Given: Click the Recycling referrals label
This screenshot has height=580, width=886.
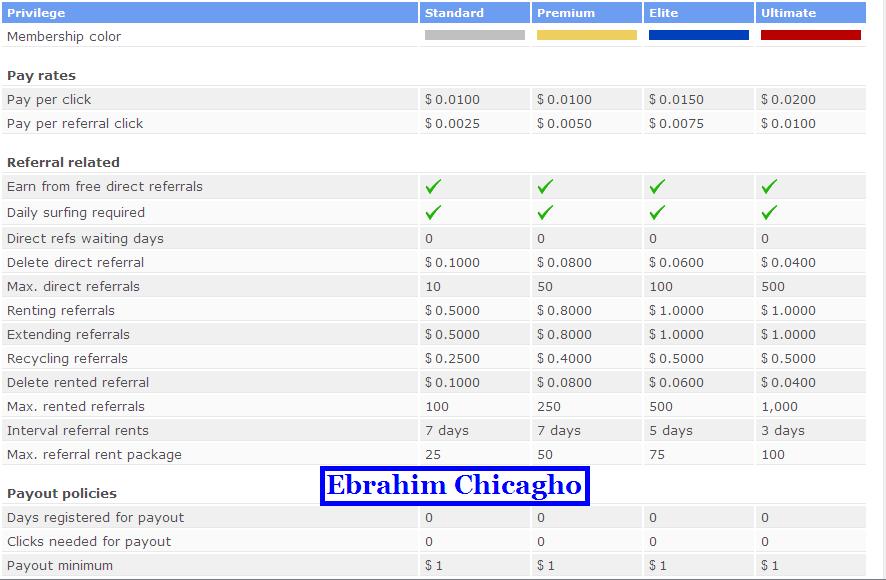Looking at the screenshot, I should [x=67, y=359].
